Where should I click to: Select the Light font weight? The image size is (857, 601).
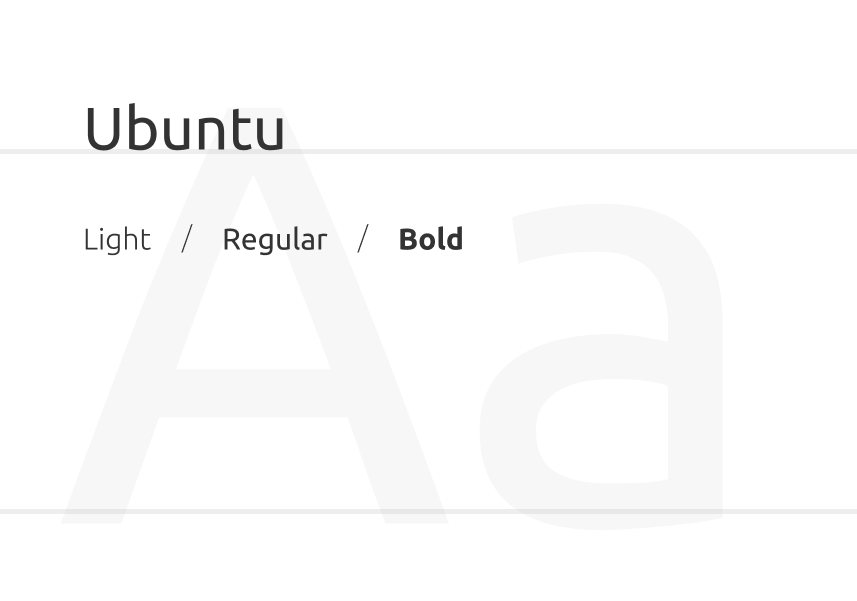[x=117, y=240]
